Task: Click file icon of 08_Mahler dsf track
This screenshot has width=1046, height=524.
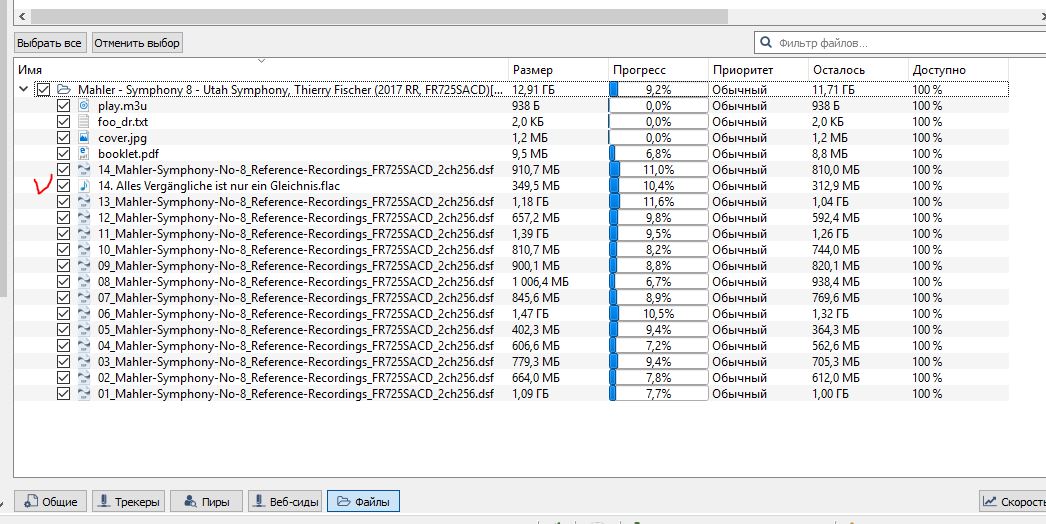Action: pos(83,282)
